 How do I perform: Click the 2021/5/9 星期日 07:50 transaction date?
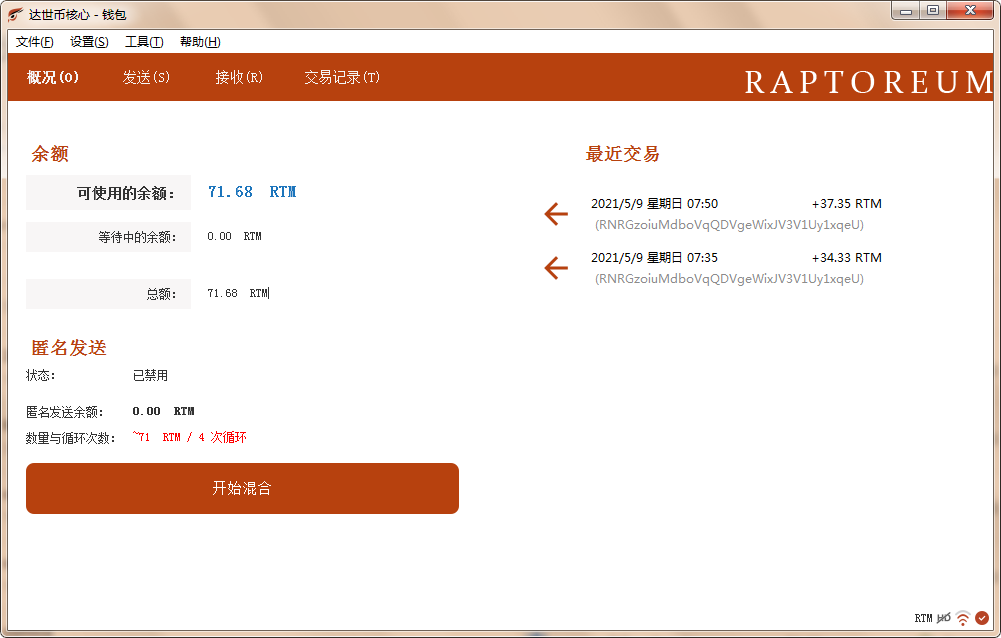(x=654, y=204)
